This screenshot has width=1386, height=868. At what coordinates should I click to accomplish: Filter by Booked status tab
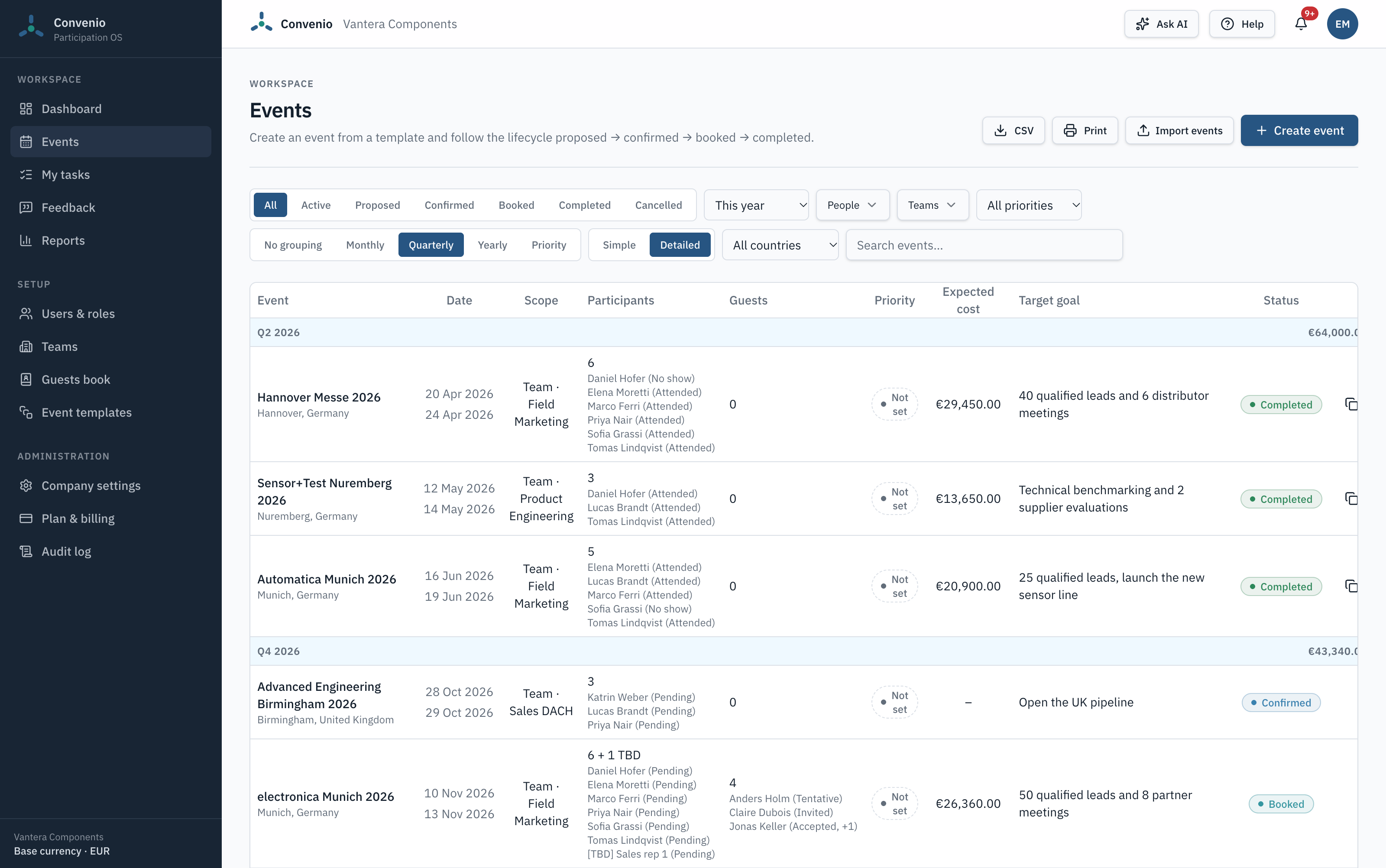tap(516, 205)
